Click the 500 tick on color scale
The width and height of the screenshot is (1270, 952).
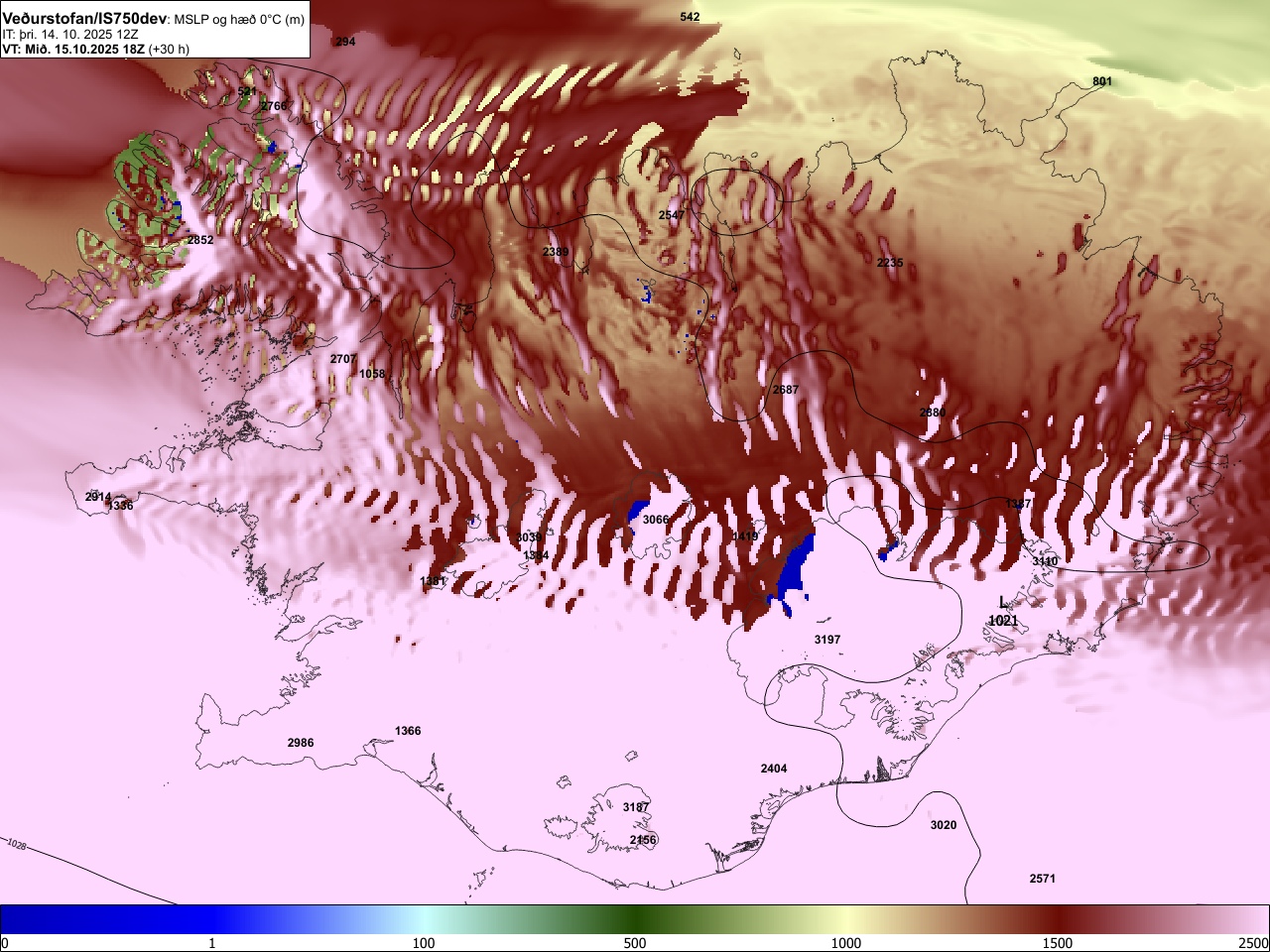click(x=635, y=942)
